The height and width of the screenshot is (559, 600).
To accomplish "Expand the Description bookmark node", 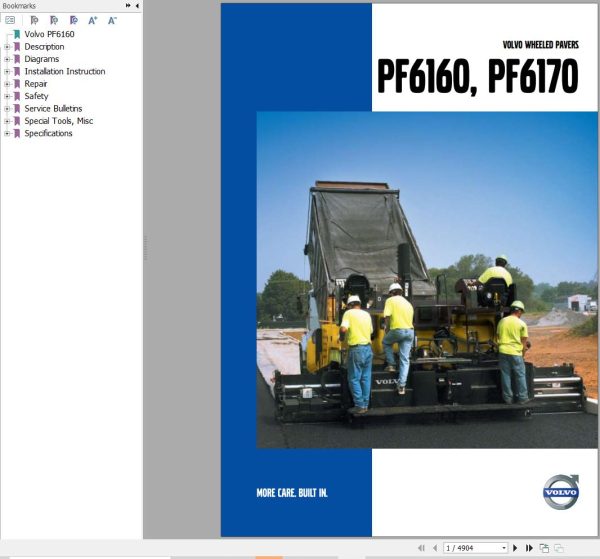I will [7, 47].
